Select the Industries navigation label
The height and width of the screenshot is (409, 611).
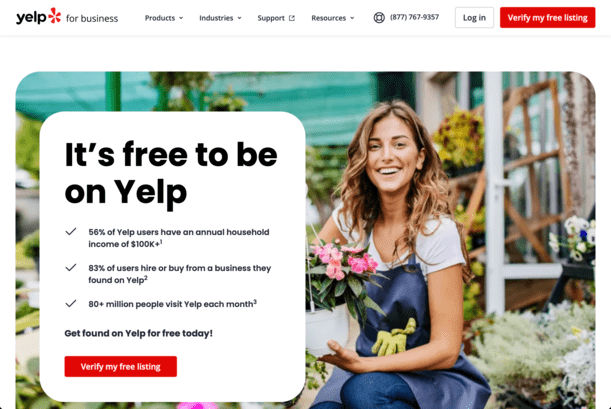pyautogui.click(x=216, y=18)
